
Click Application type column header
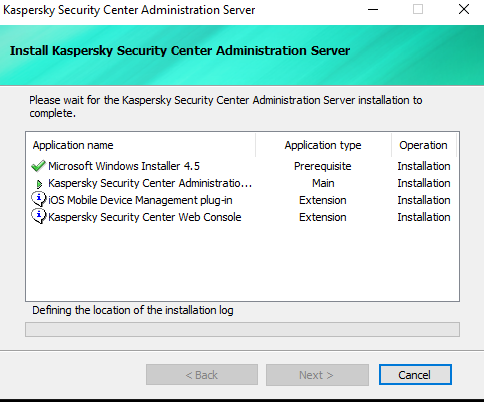(323, 145)
